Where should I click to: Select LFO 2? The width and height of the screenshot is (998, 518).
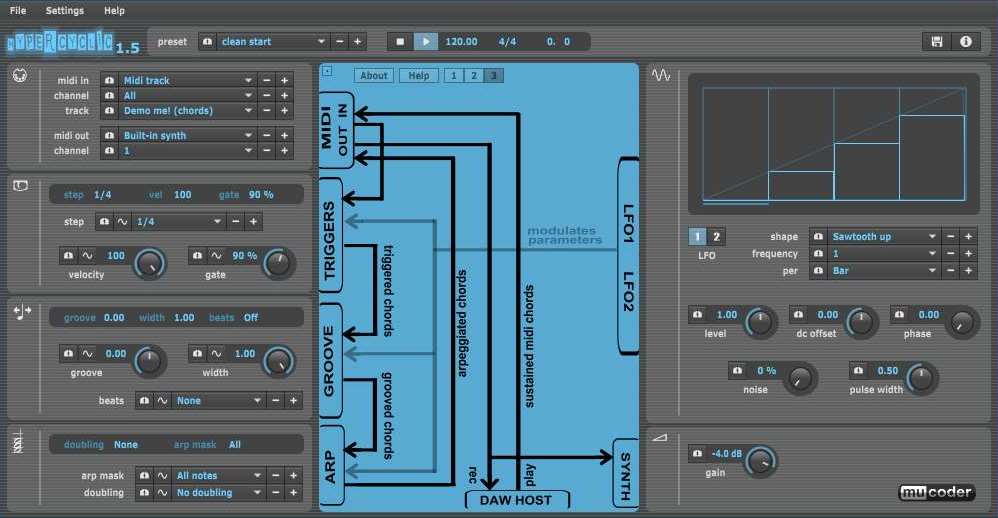716,237
